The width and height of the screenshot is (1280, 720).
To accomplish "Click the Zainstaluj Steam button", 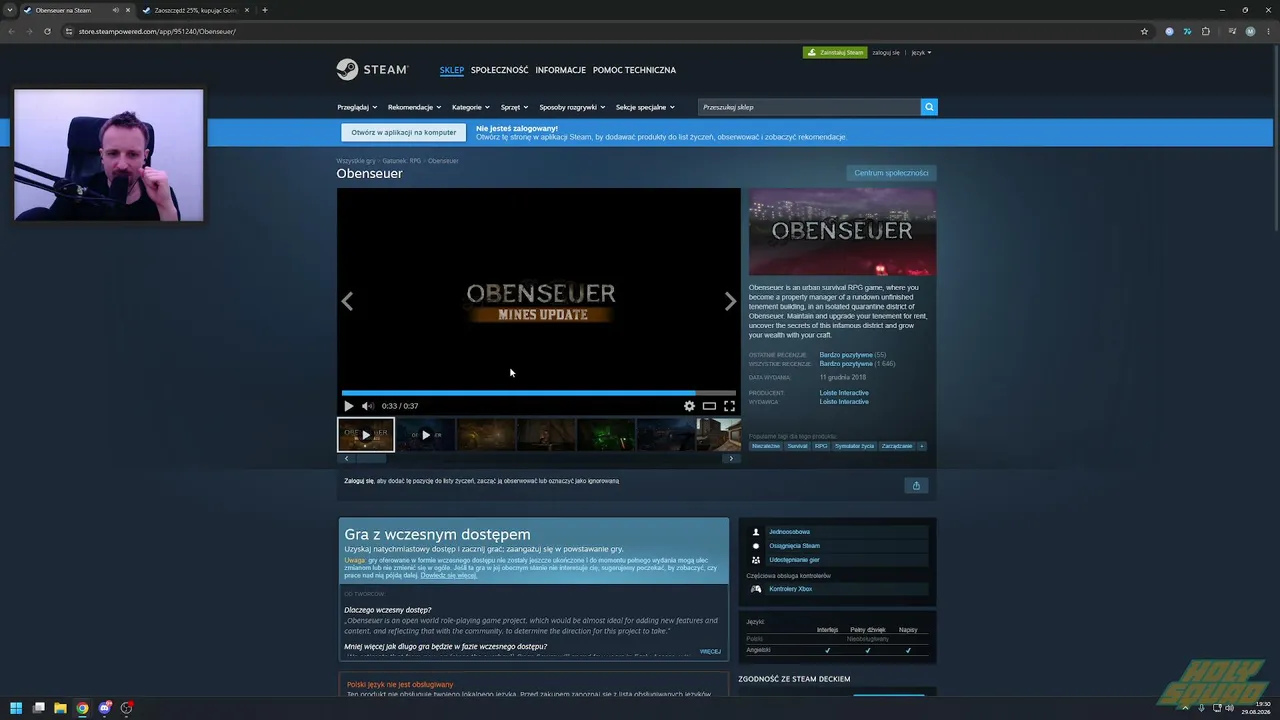I will tap(835, 52).
